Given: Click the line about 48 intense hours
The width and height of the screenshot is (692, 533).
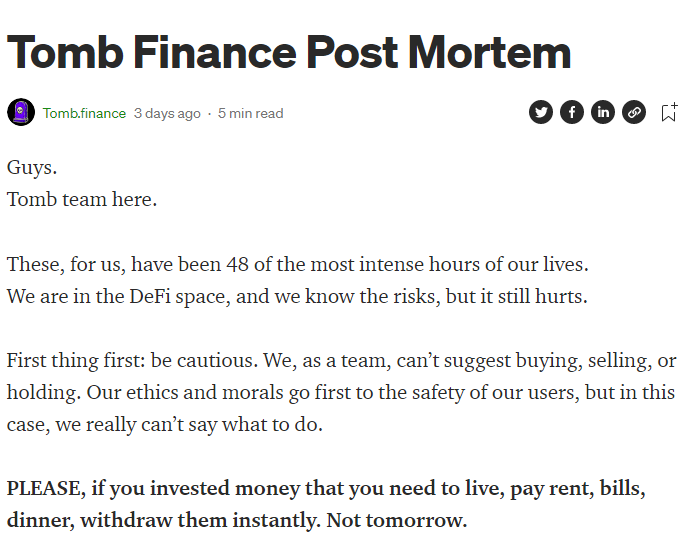Looking at the screenshot, I should click(298, 264).
